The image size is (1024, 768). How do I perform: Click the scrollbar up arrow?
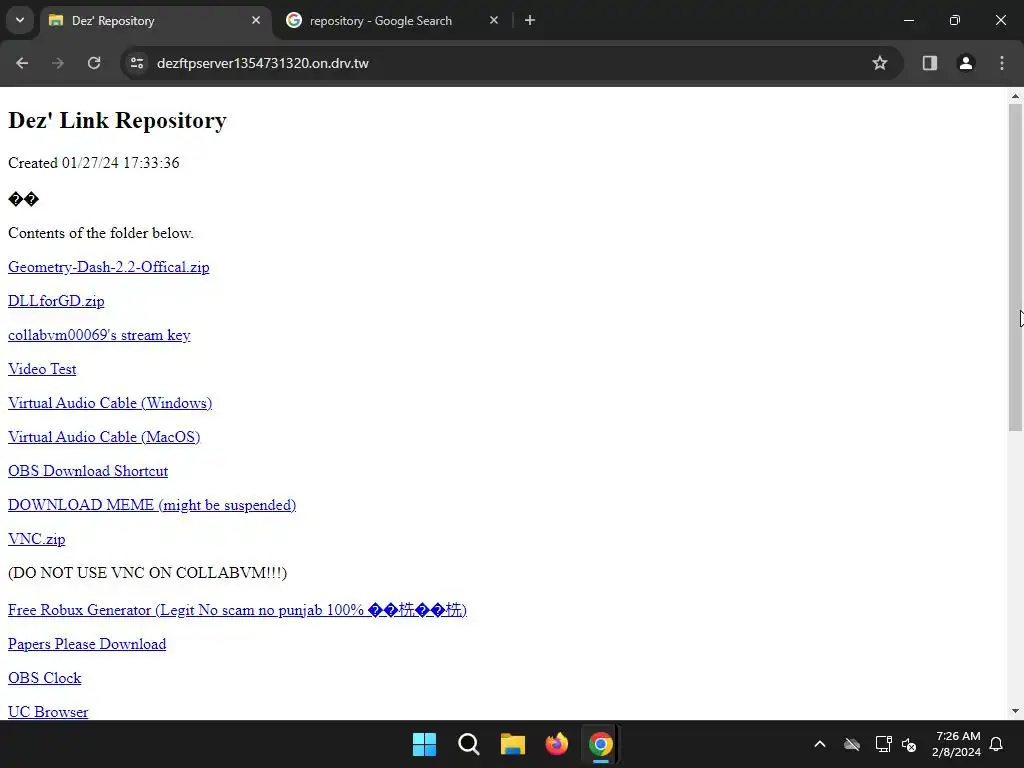point(1015,96)
